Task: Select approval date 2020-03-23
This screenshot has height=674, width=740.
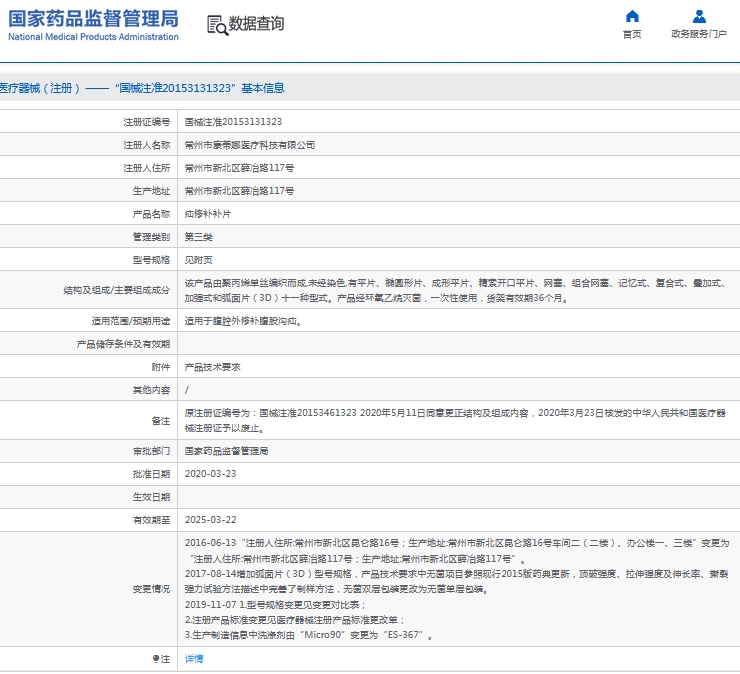Action: 210,474
